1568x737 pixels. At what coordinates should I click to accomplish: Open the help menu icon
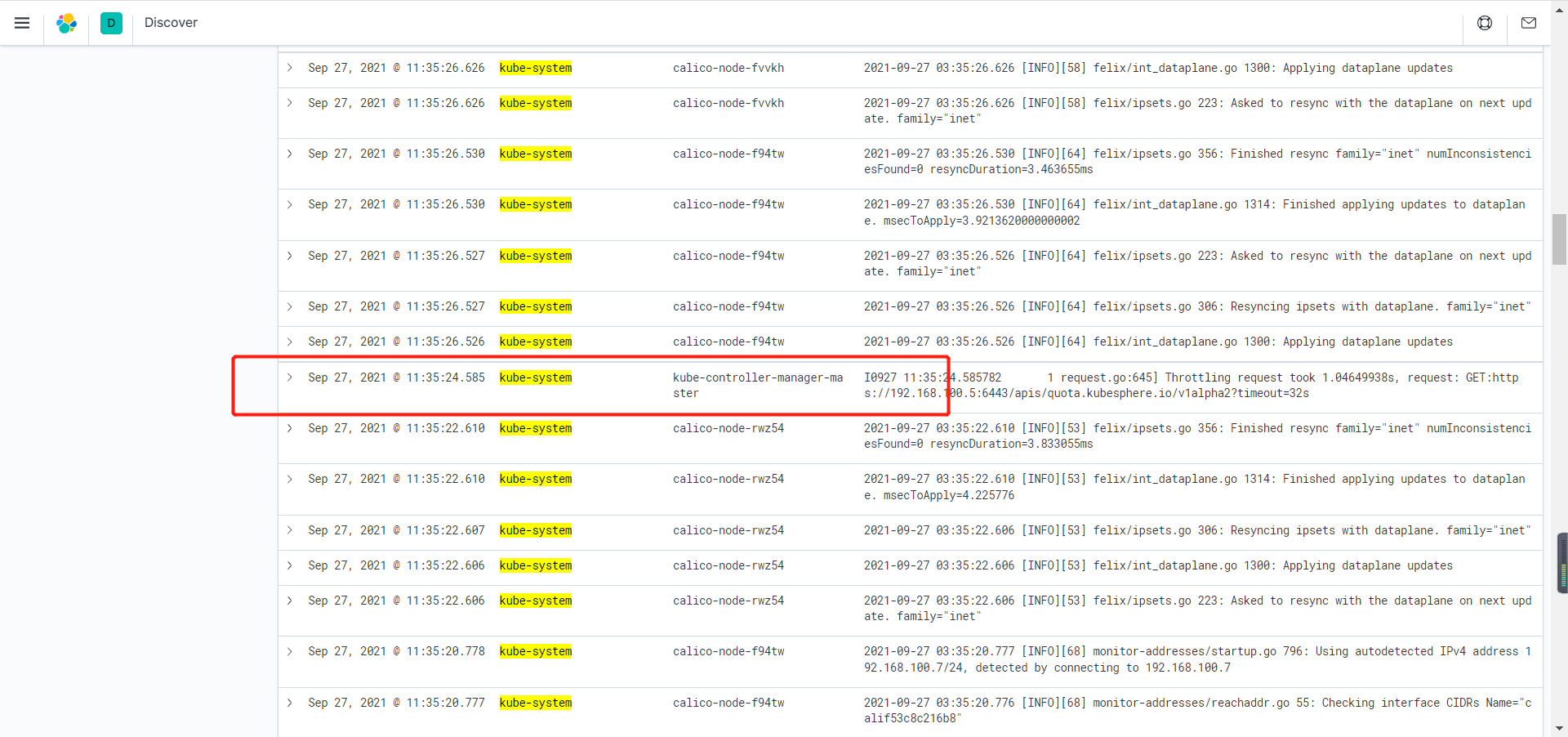pos(1485,23)
